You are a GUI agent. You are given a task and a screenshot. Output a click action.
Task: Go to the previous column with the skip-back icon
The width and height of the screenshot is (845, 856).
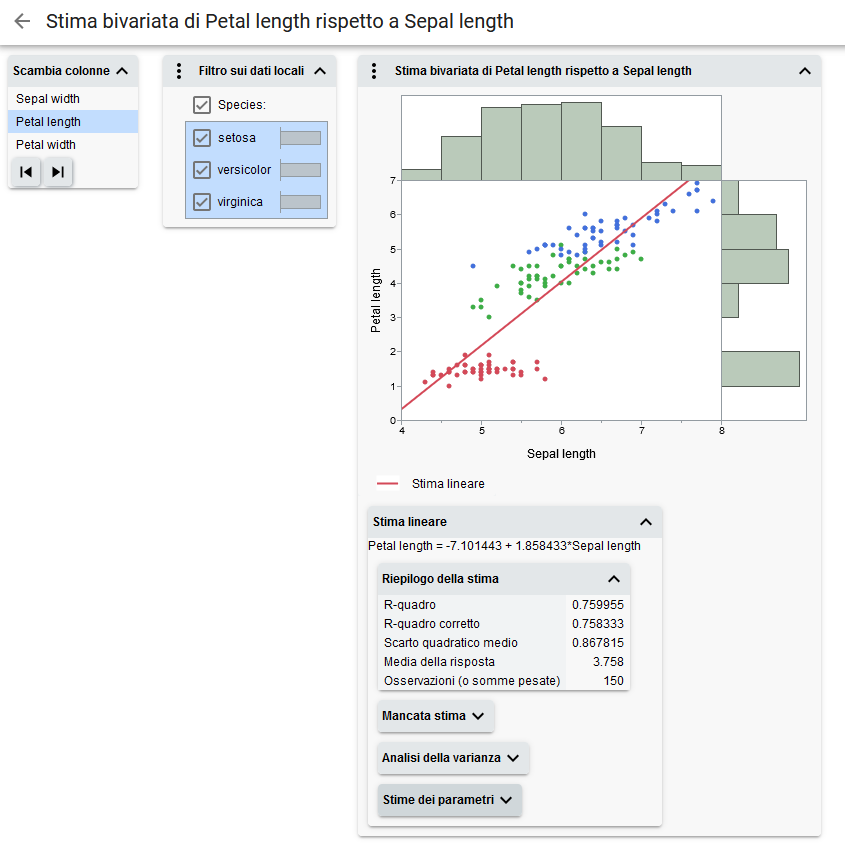[x=26, y=172]
